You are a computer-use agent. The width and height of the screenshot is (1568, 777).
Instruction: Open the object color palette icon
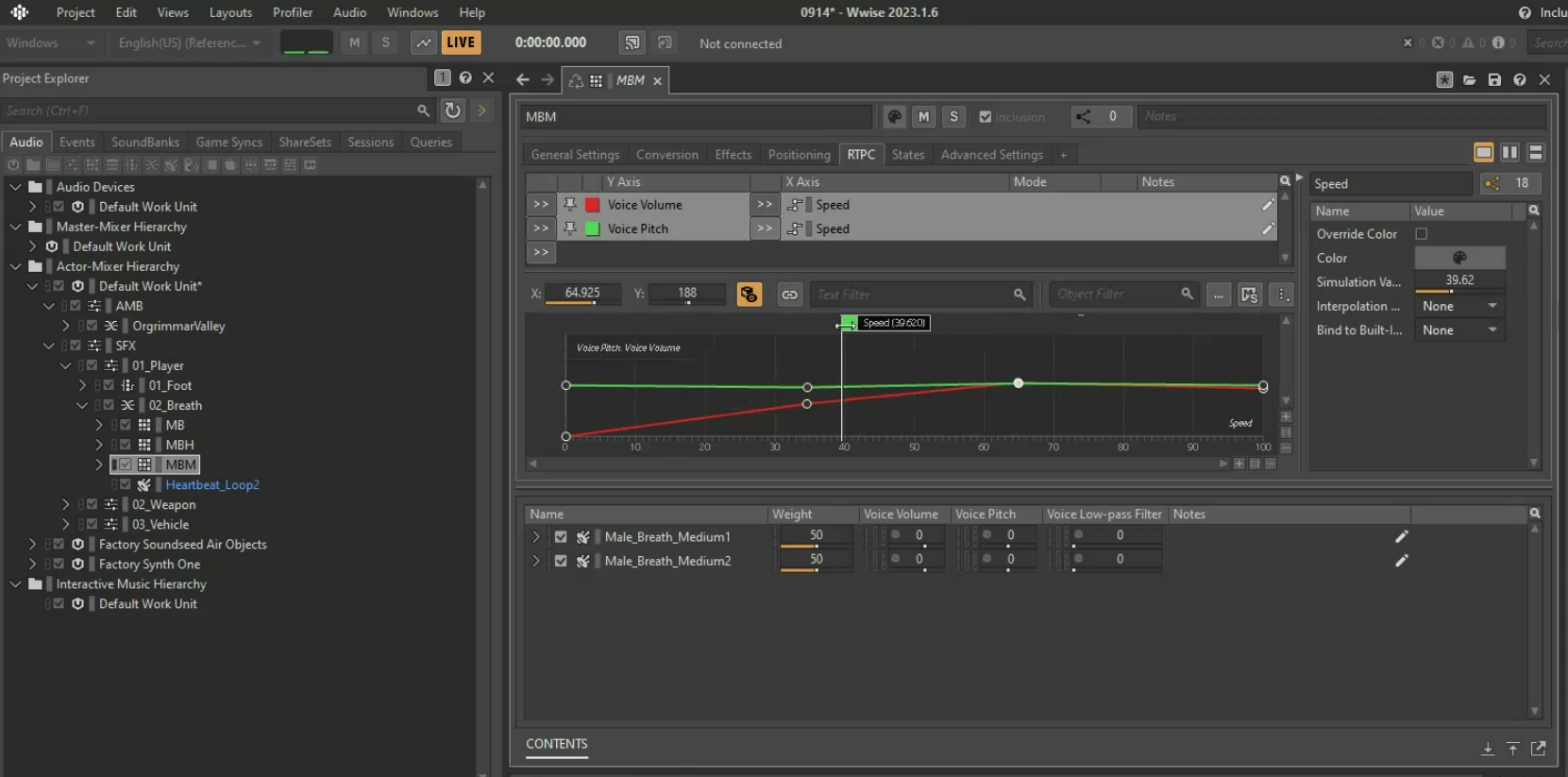(x=895, y=116)
